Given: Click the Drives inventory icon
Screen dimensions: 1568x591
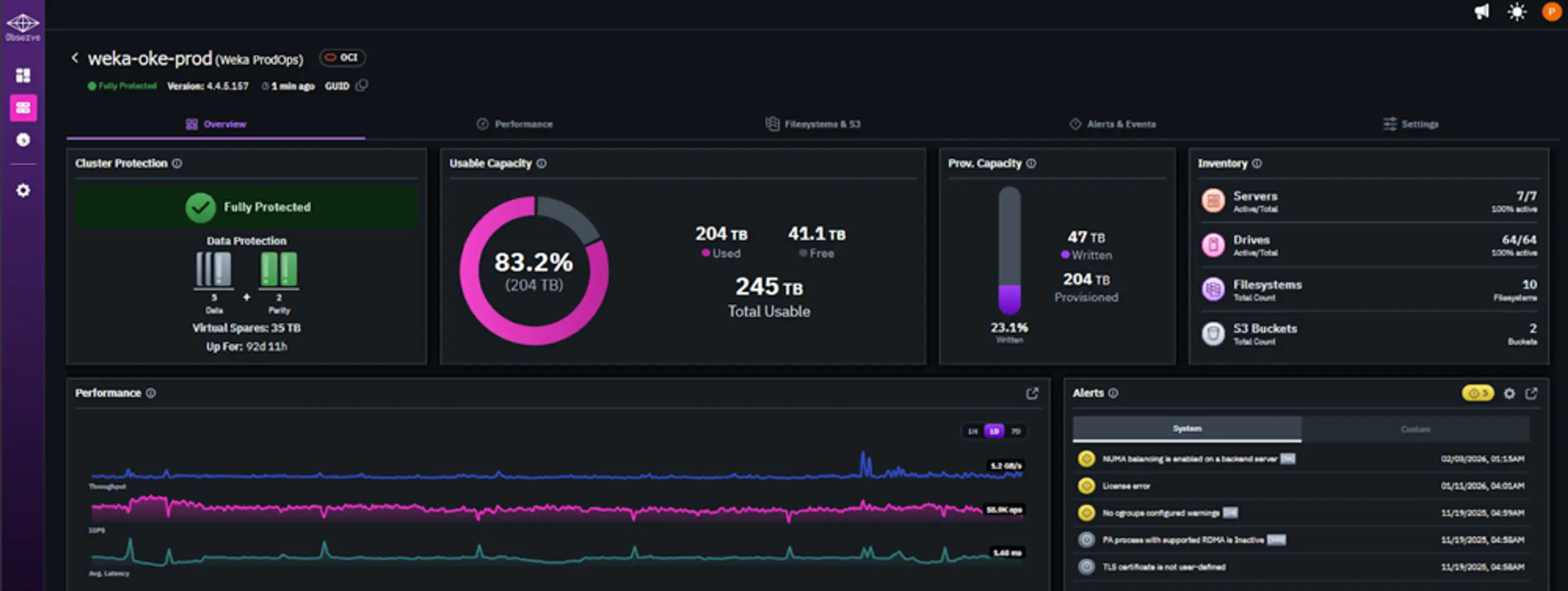Looking at the screenshot, I should pyautogui.click(x=1213, y=245).
